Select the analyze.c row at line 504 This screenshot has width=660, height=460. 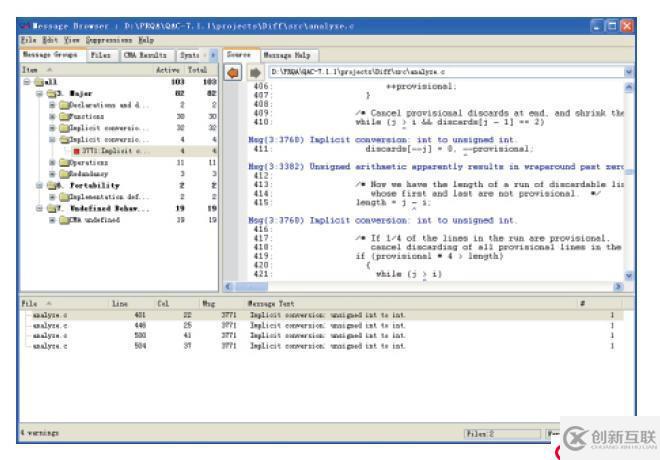[x=322, y=346]
